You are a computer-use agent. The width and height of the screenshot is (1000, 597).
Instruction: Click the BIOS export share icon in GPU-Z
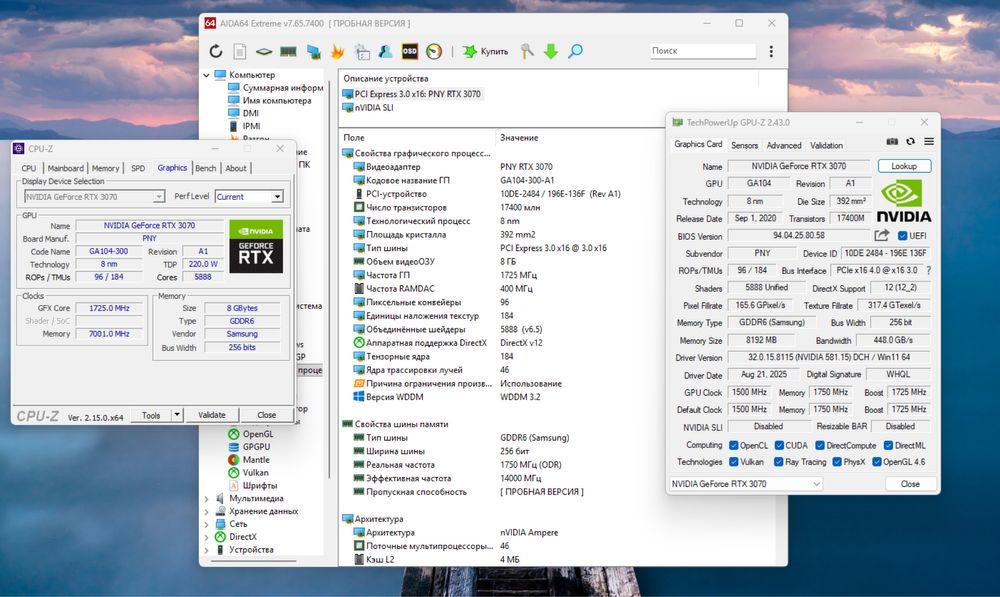882,235
